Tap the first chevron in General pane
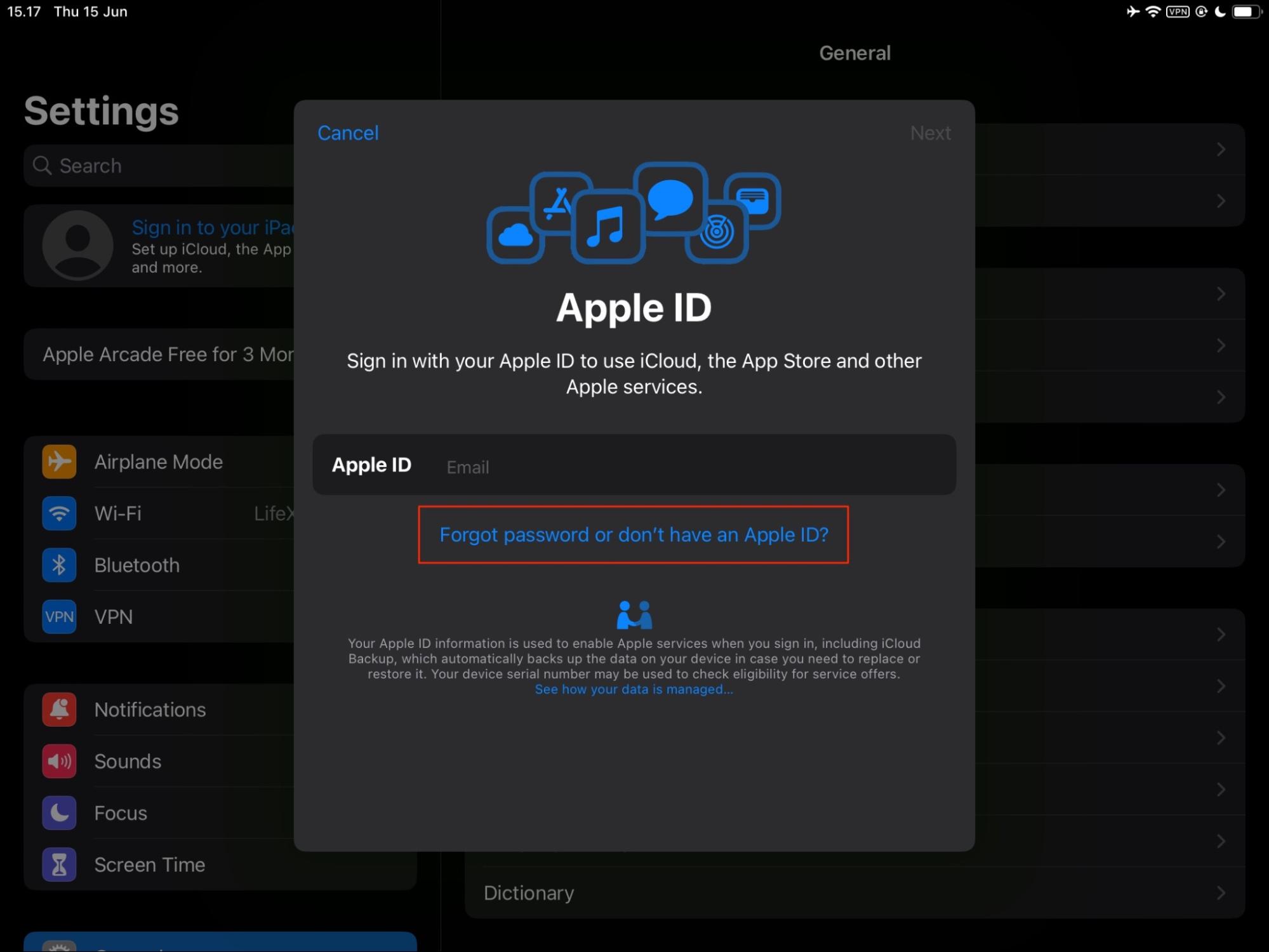The image size is (1269, 952). pos(1221,149)
